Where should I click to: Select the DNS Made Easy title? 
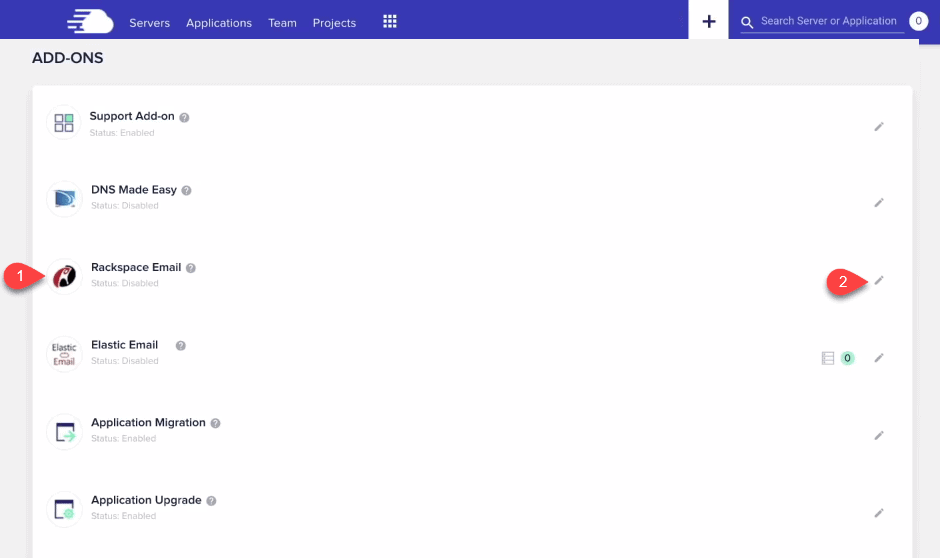pyautogui.click(x=134, y=189)
